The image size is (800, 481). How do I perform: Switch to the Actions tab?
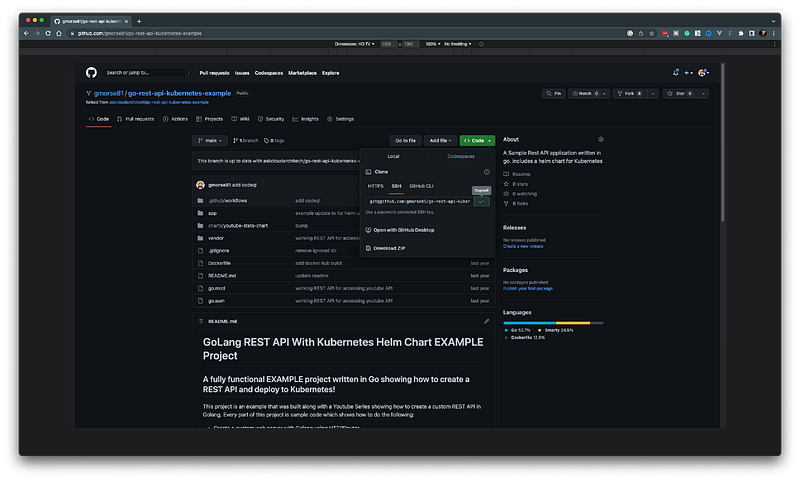(175, 119)
